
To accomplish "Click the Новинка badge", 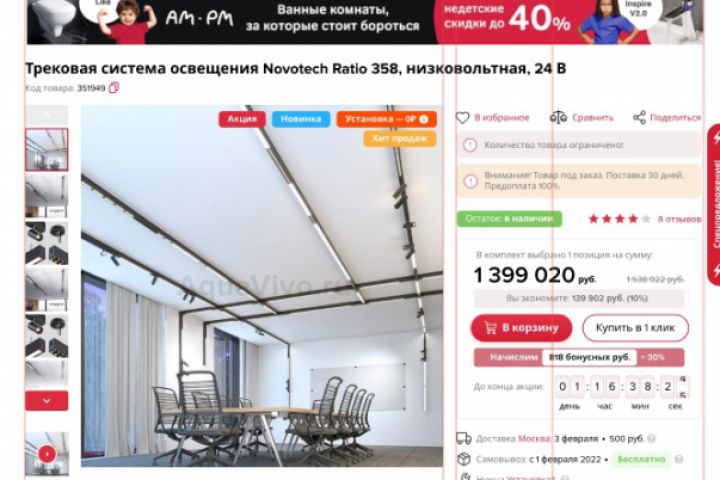I will (x=301, y=119).
